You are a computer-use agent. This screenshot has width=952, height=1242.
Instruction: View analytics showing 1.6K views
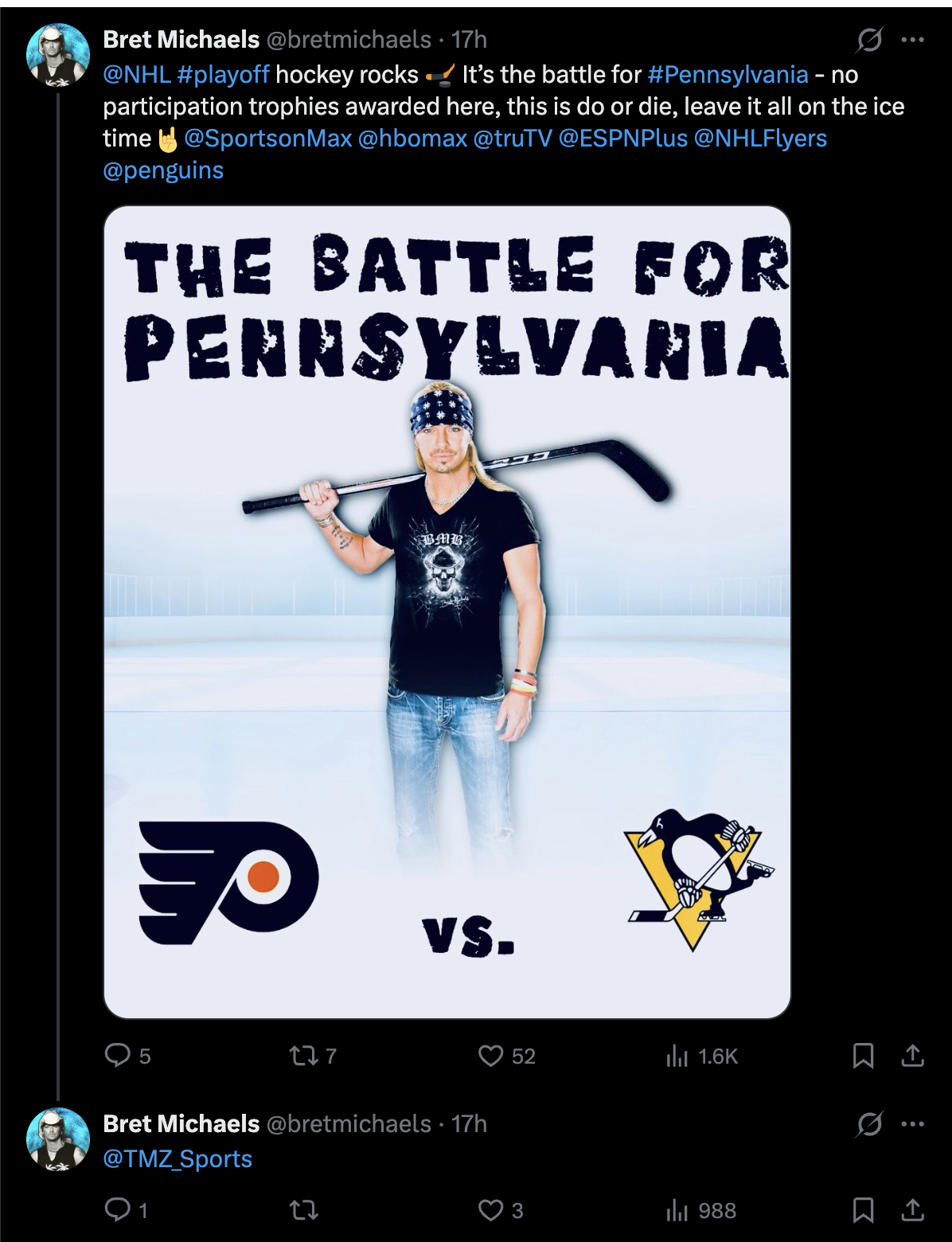click(x=677, y=1056)
